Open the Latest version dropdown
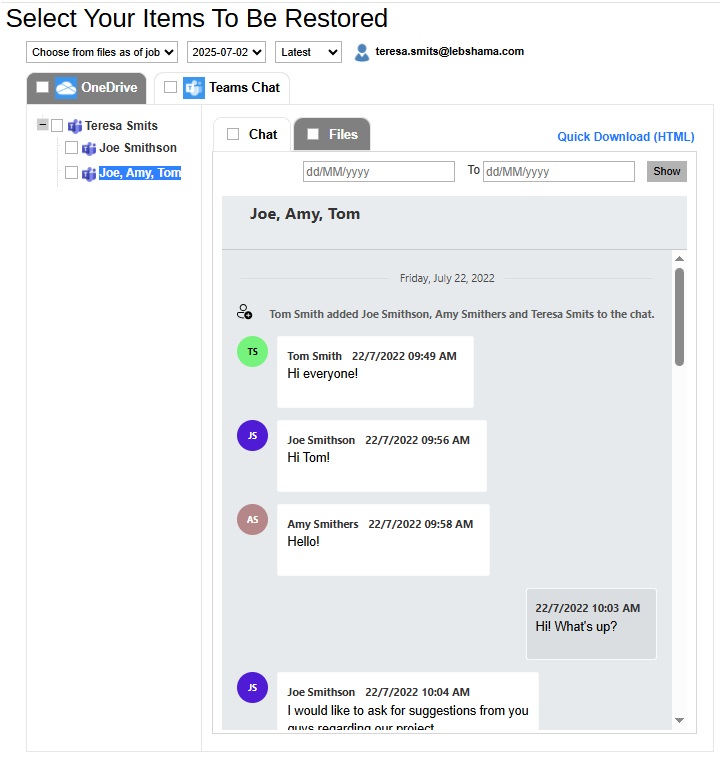This screenshot has width=720, height=760. [x=308, y=52]
